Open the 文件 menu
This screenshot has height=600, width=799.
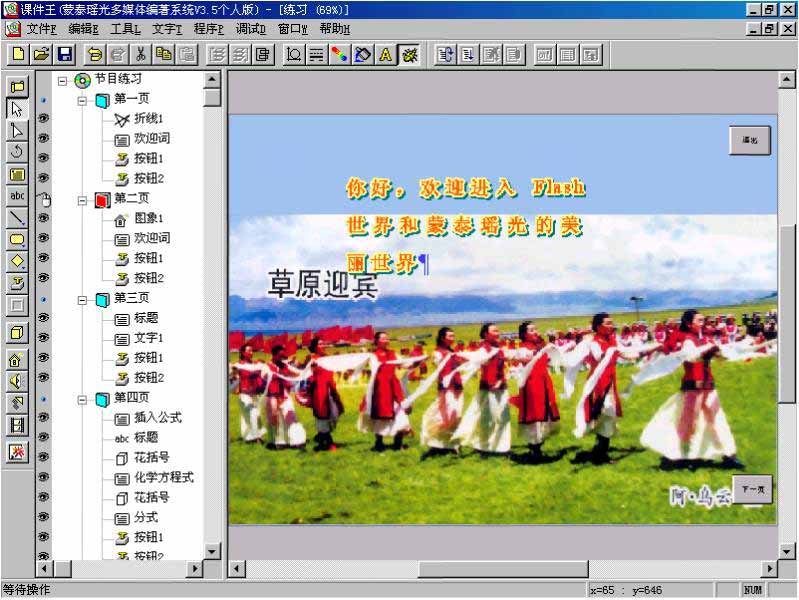[x=41, y=29]
